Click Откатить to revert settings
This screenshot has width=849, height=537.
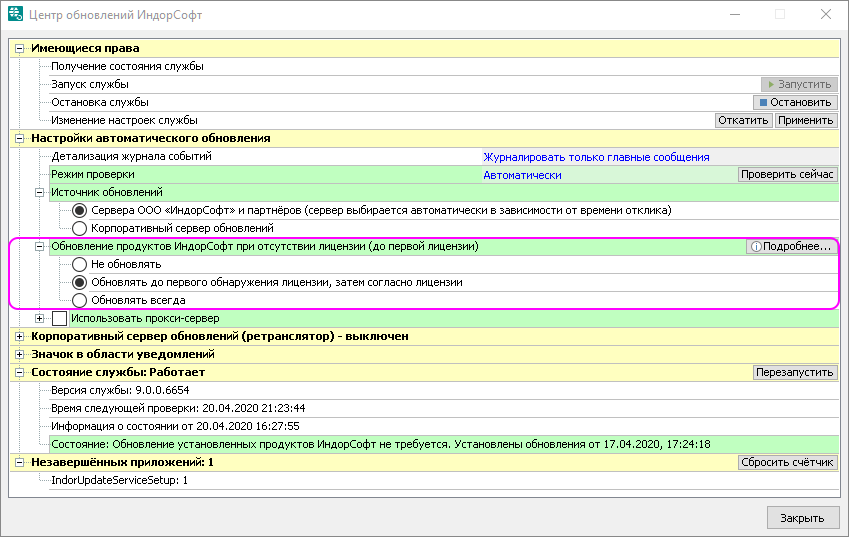[x=743, y=120]
